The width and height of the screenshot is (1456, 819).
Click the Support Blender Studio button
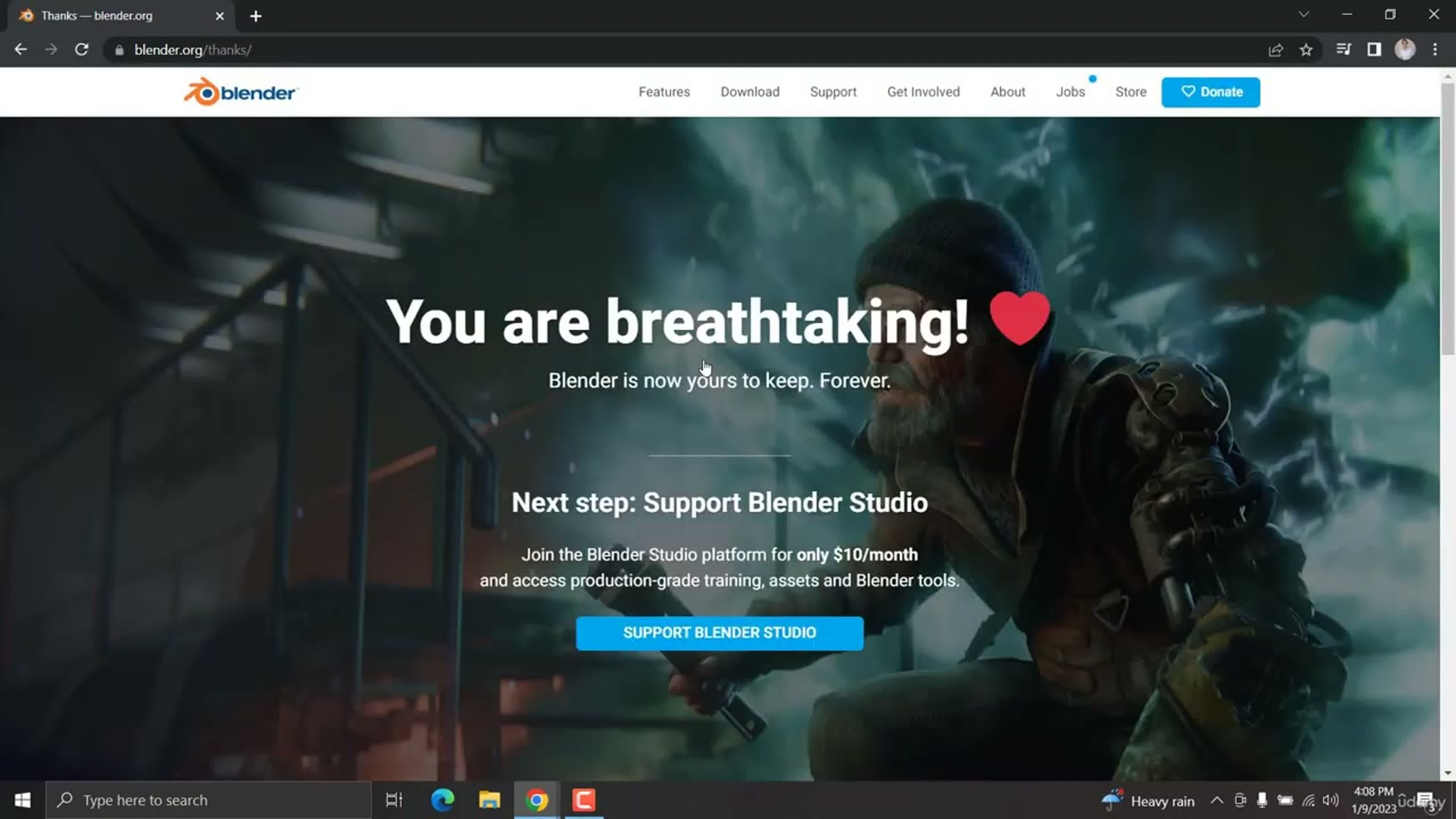tap(719, 632)
